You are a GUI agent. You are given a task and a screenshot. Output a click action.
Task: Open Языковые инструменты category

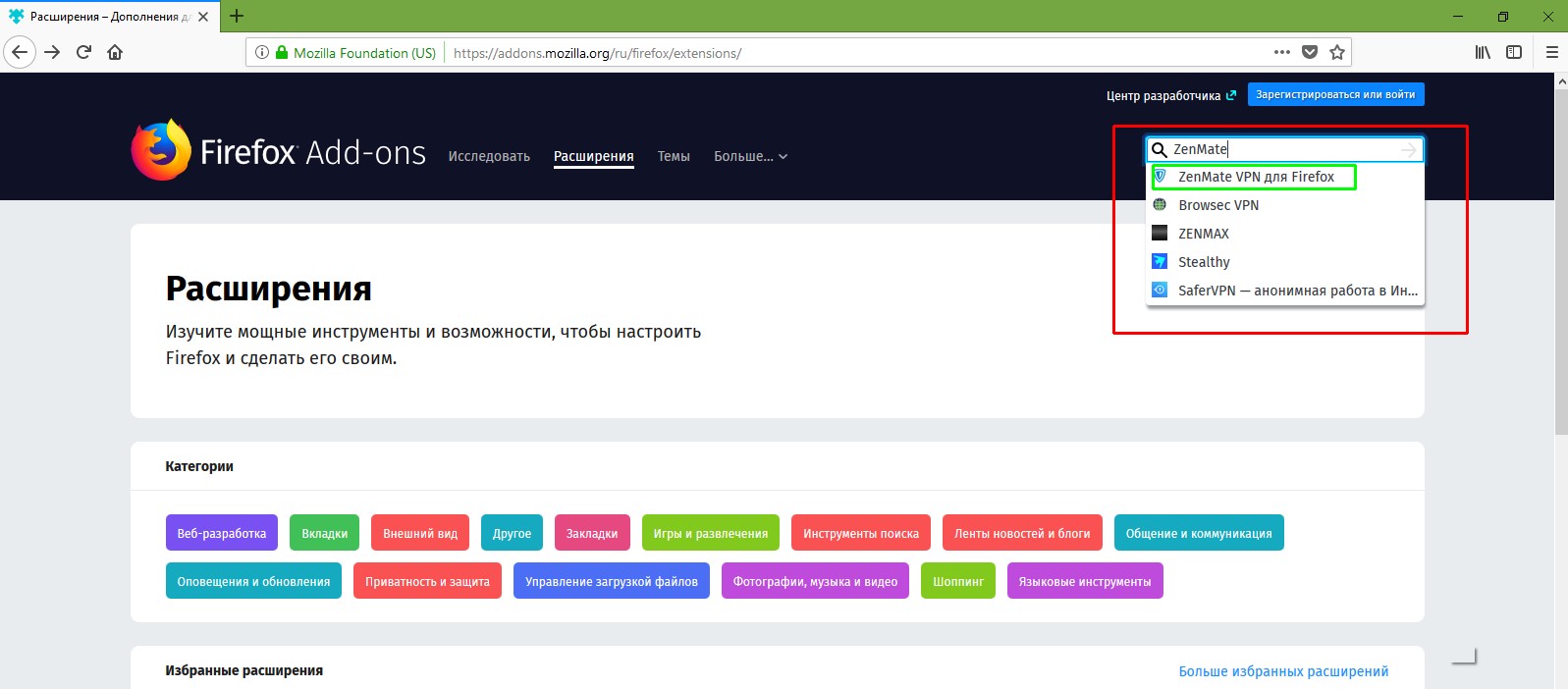coord(1085,581)
